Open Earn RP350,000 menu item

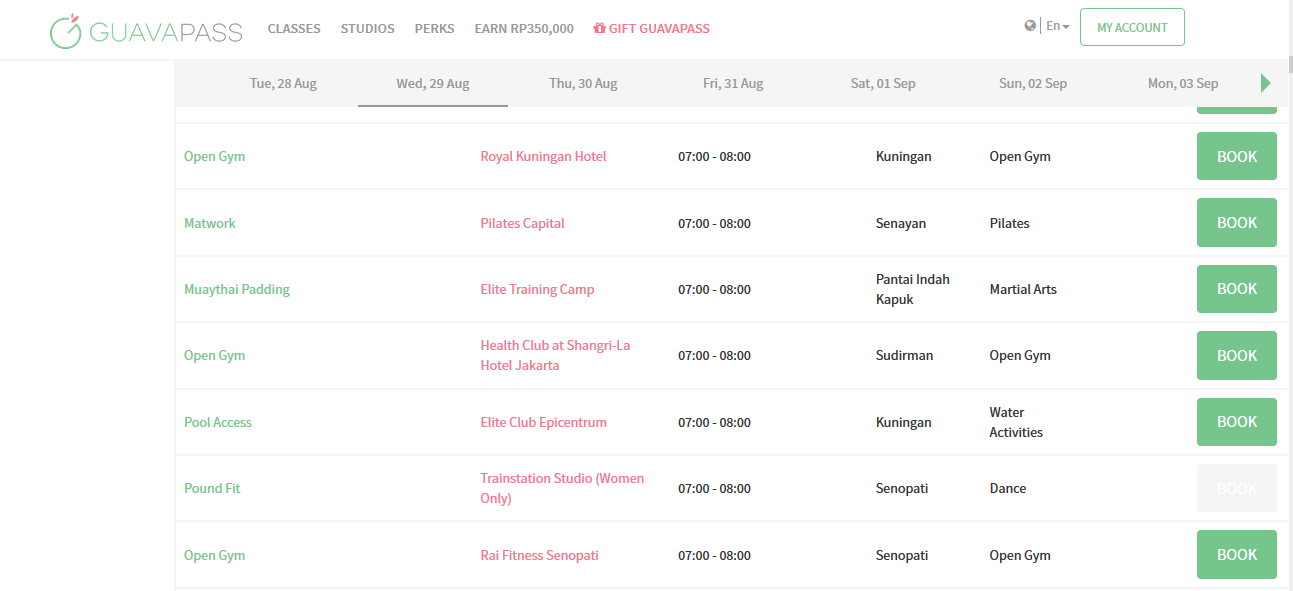524,29
